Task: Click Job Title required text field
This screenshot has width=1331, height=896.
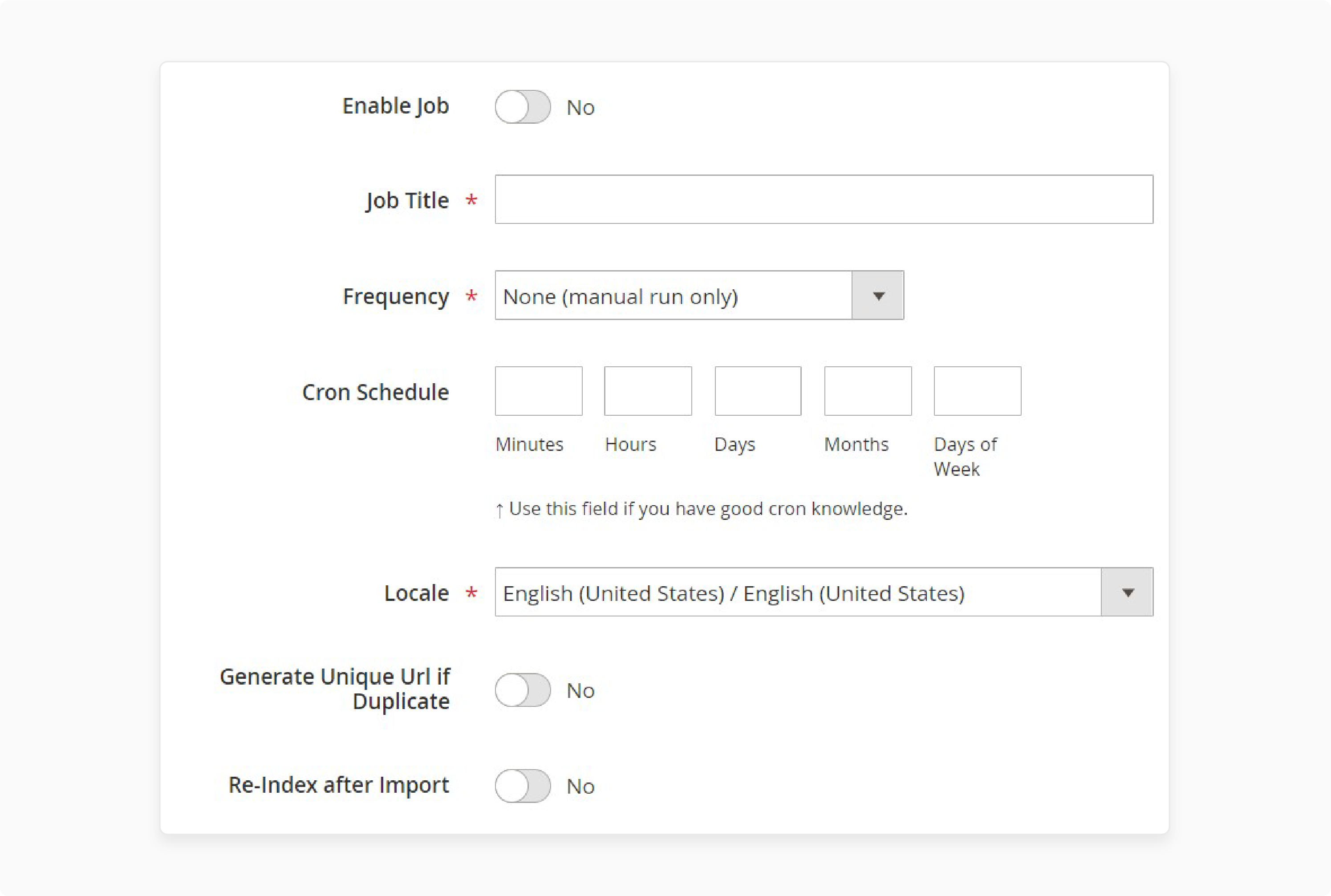Action: [x=823, y=199]
